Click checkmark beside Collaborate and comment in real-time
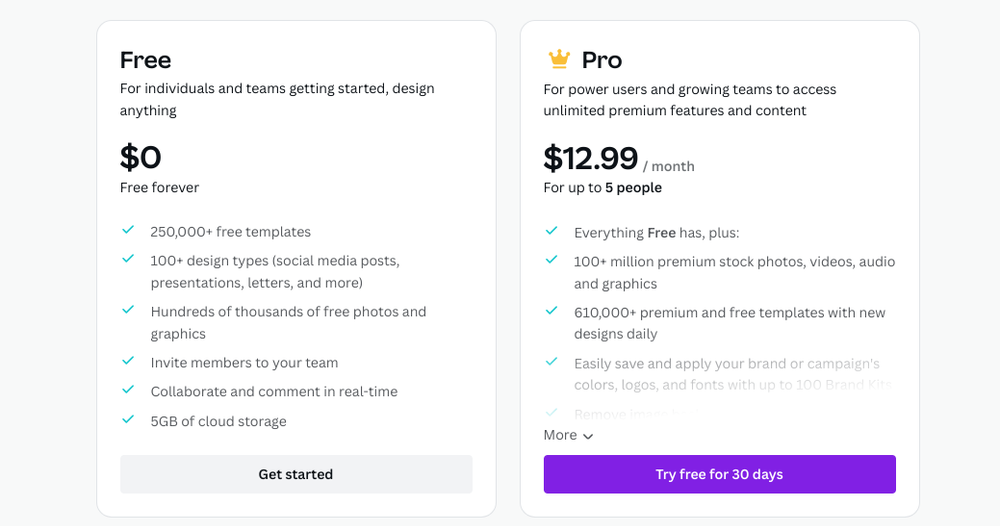The height and width of the screenshot is (526, 1000). click(x=128, y=390)
